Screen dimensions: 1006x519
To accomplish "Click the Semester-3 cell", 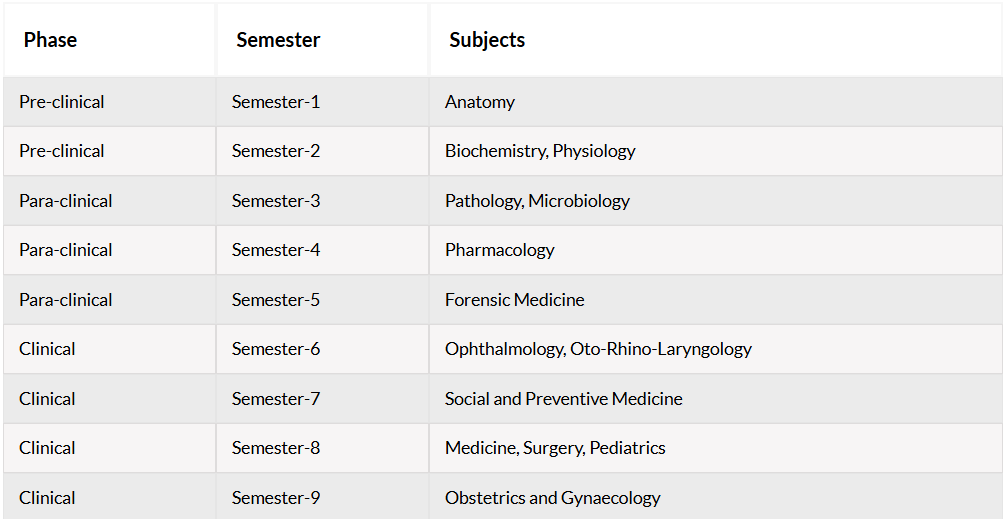I will pyautogui.click(x=322, y=201).
